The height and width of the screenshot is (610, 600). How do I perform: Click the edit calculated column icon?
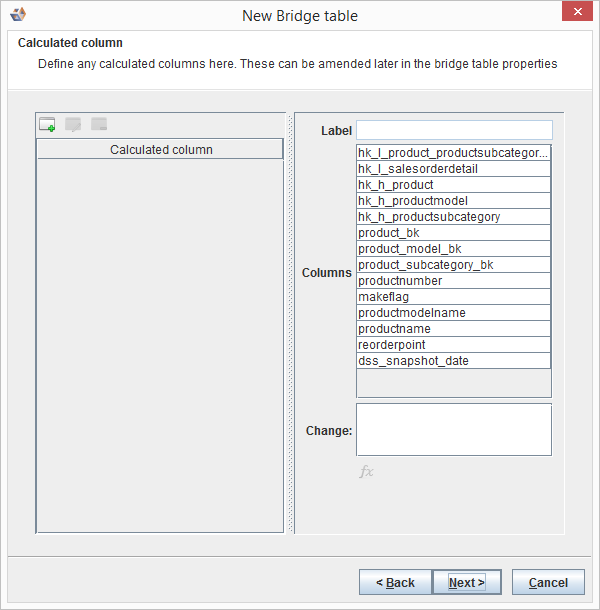73,125
